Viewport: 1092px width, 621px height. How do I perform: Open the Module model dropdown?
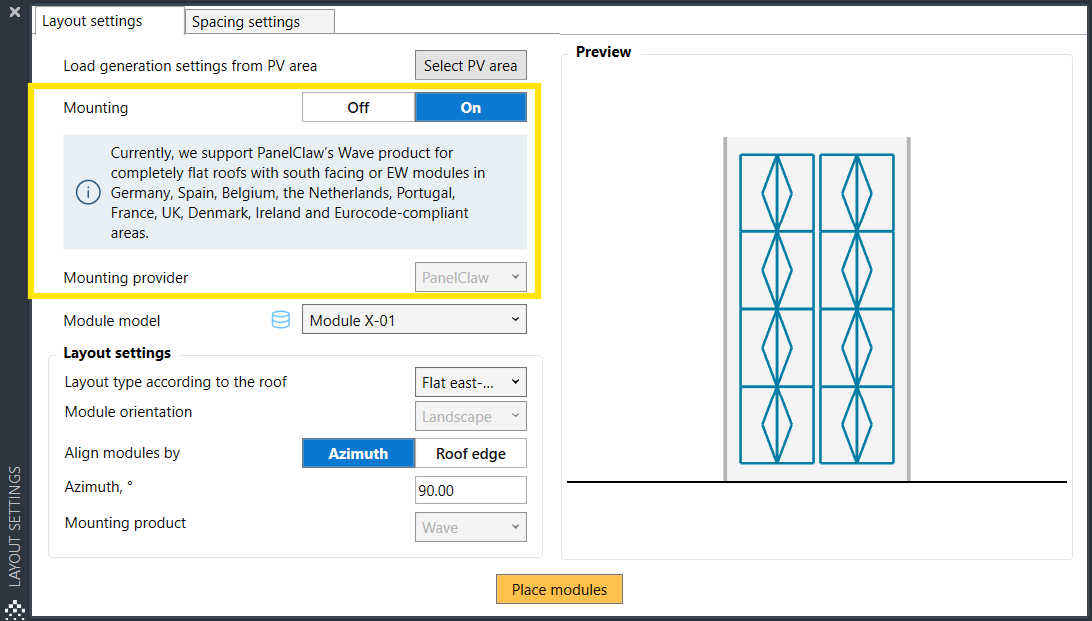[414, 320]
